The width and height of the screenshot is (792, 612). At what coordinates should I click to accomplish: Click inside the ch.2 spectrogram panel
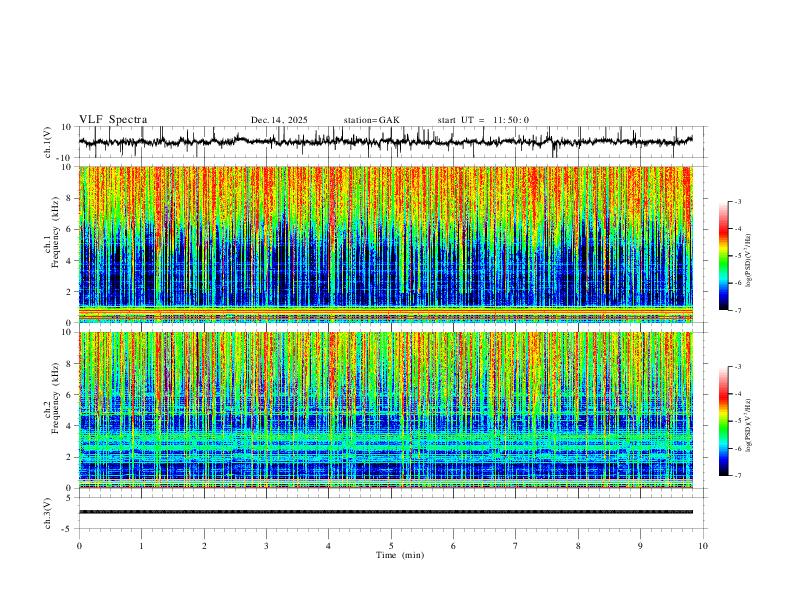coord(385,410)
